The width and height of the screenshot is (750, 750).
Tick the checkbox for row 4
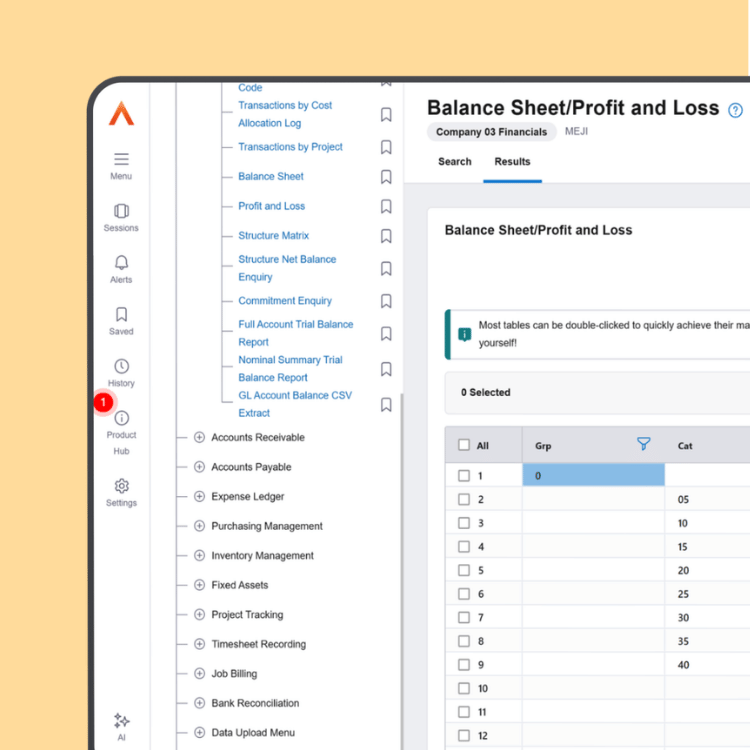coord(464,546)
